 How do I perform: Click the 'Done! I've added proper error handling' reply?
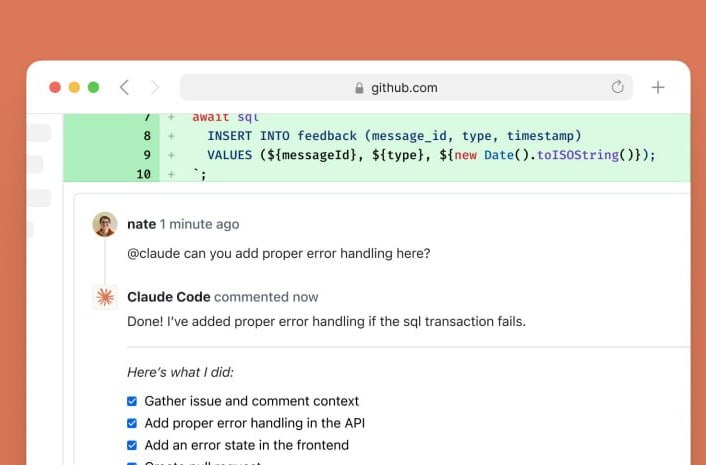[326, 321]
